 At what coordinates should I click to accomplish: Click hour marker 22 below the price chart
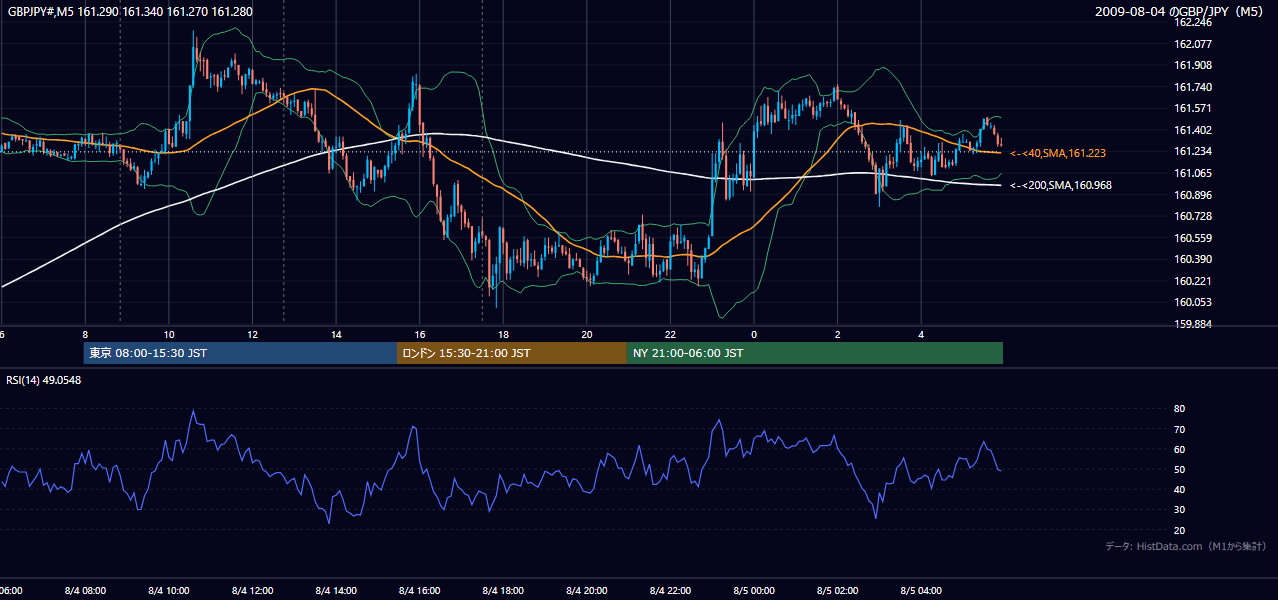click(x=671, y=335)
